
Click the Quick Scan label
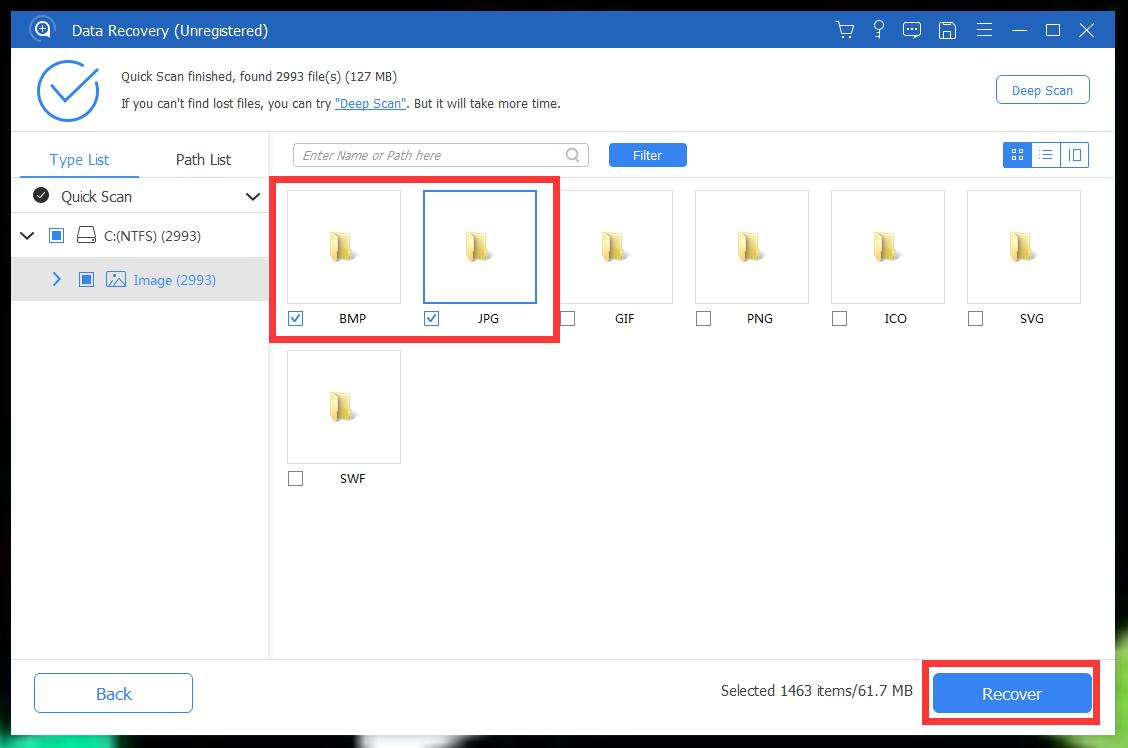96,196
